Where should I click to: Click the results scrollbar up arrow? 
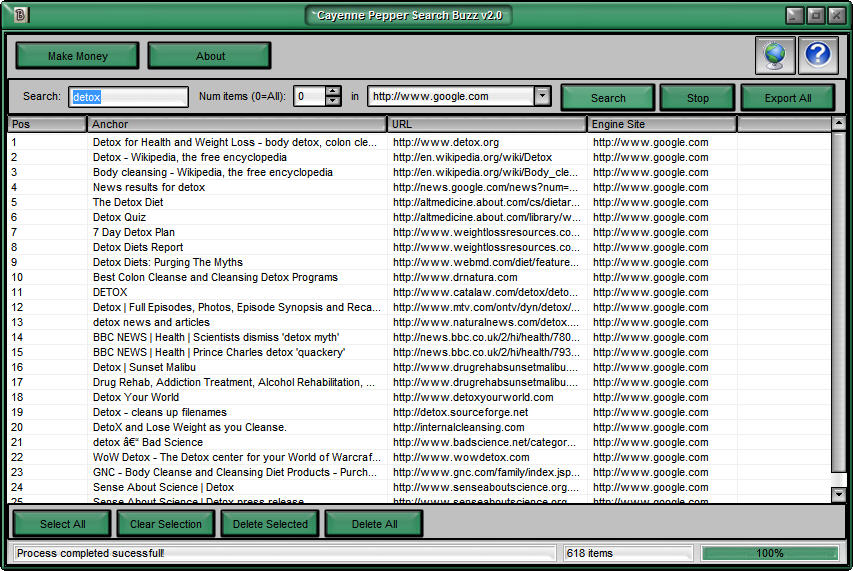coord(838,124)
